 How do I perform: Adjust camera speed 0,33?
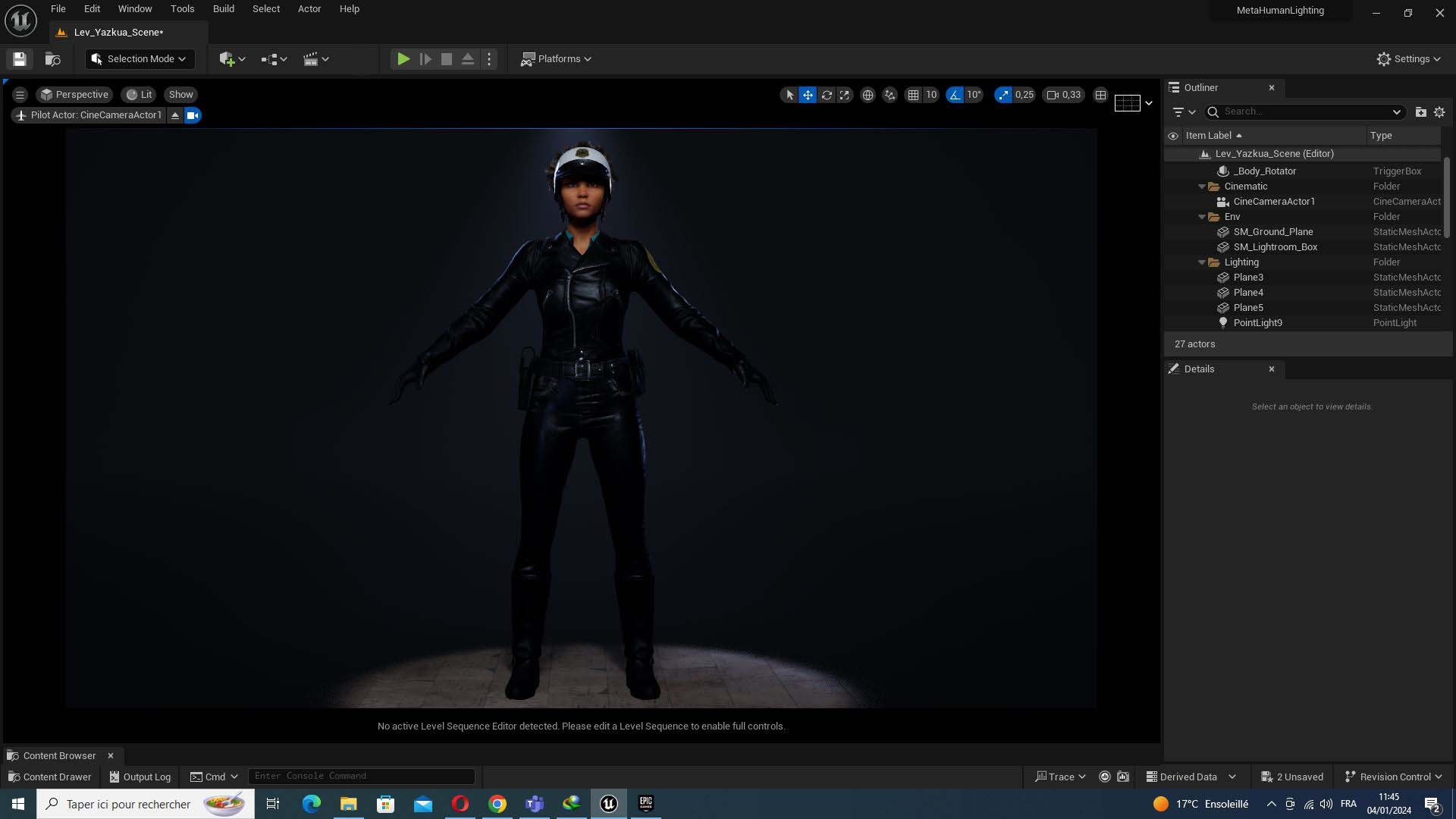click(x=1064, y=95)
